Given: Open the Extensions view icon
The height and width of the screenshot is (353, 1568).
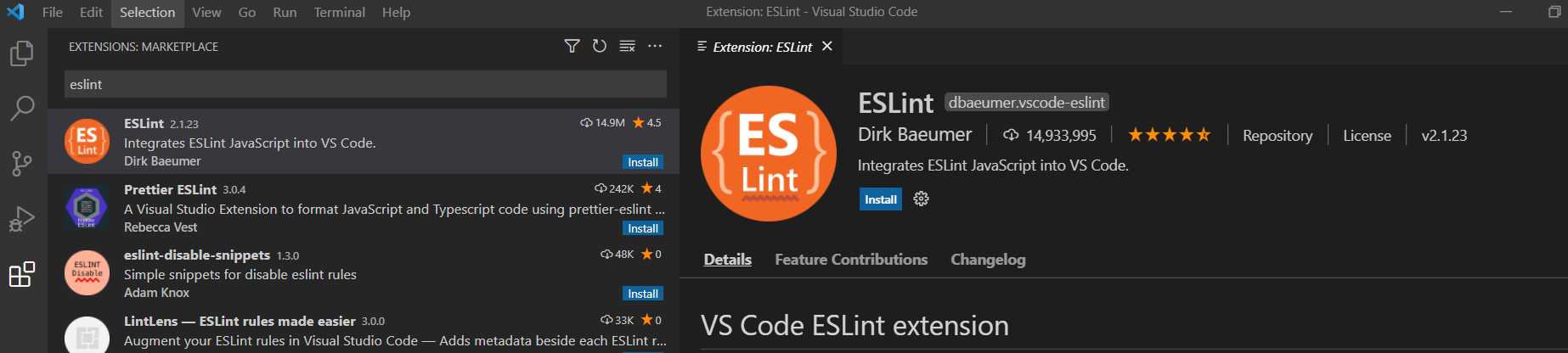Looking at the screenshot, I should (21, 274).
